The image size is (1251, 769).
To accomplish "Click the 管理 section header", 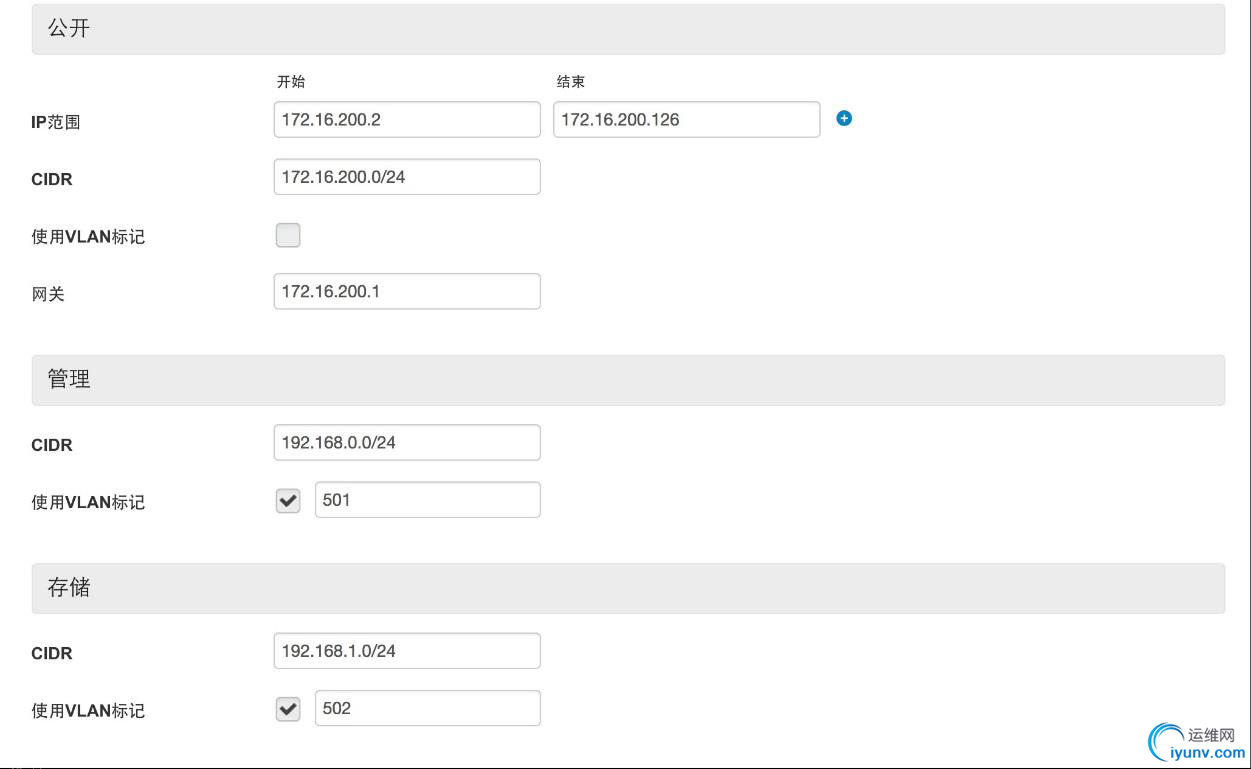I will tap(628, 380).
